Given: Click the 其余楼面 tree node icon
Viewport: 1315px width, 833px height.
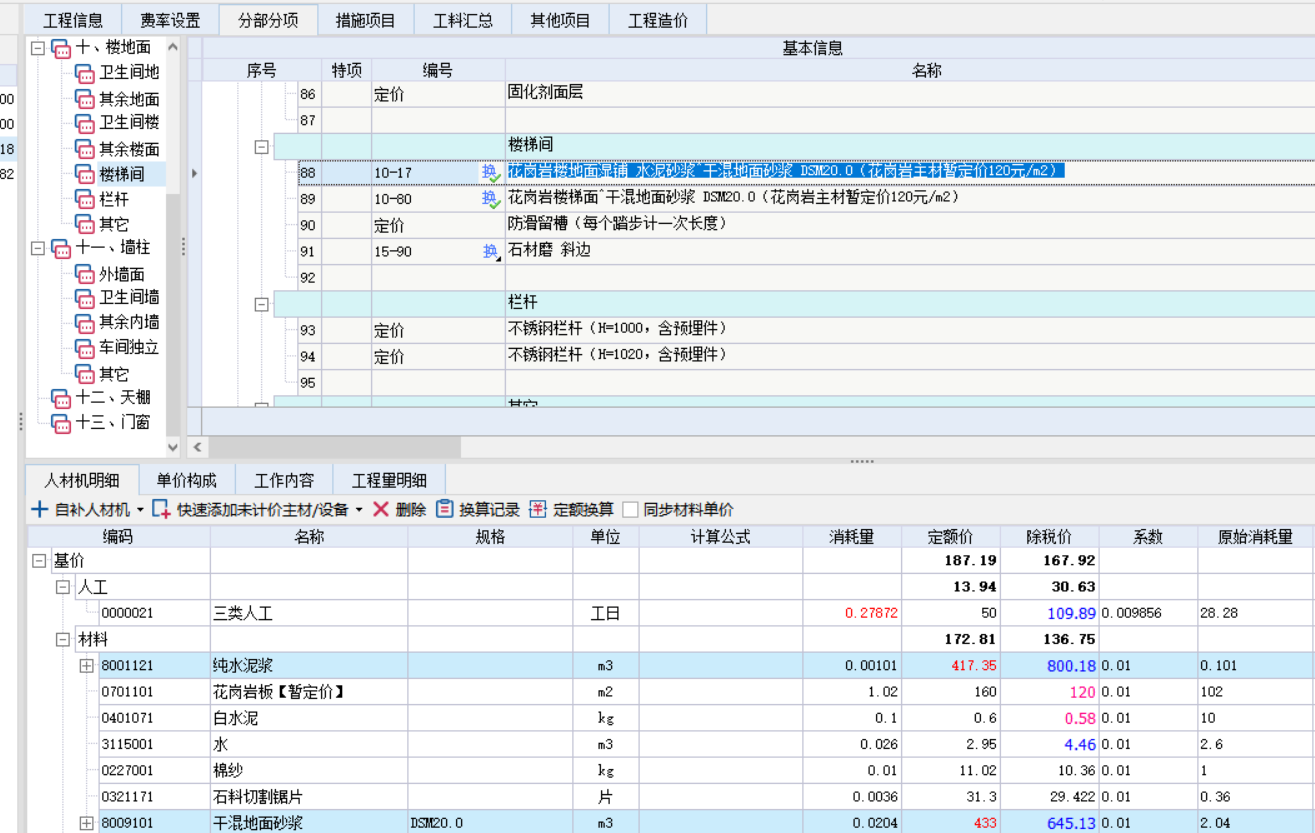Looking at the screenshot, I should click(85, 149).
